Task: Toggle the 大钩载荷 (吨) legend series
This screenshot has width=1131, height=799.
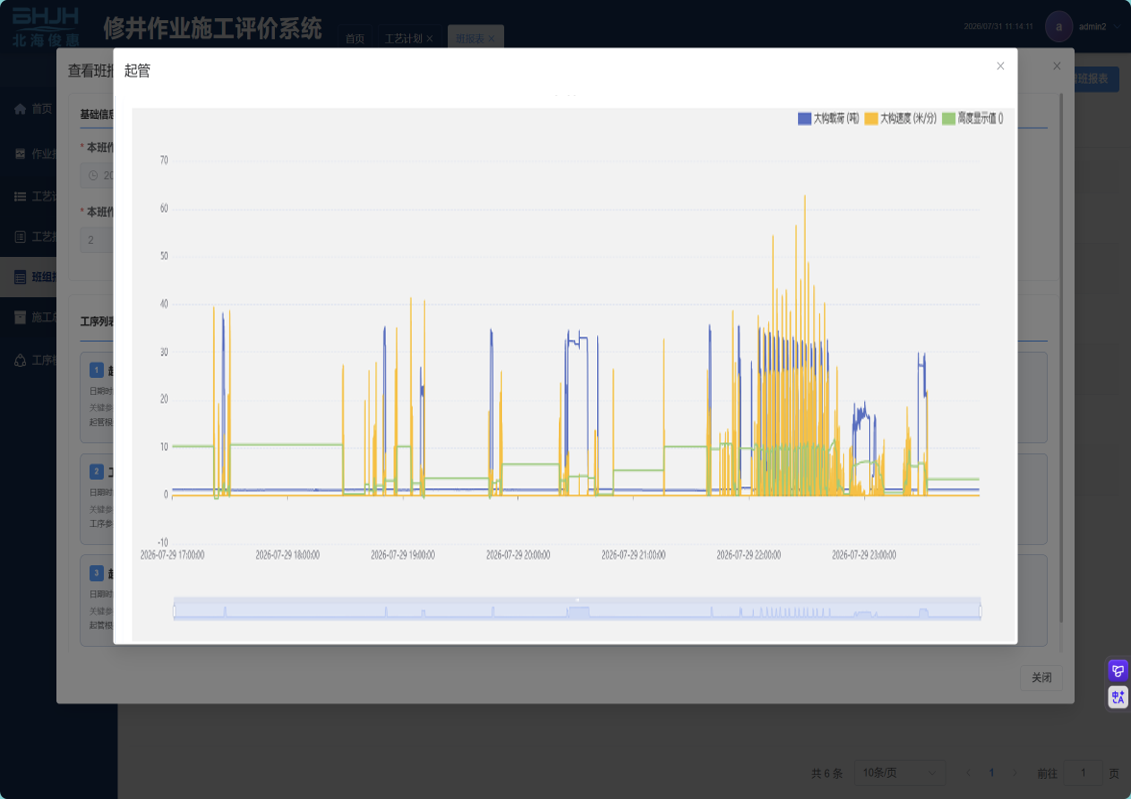Action: click(828, 118)
